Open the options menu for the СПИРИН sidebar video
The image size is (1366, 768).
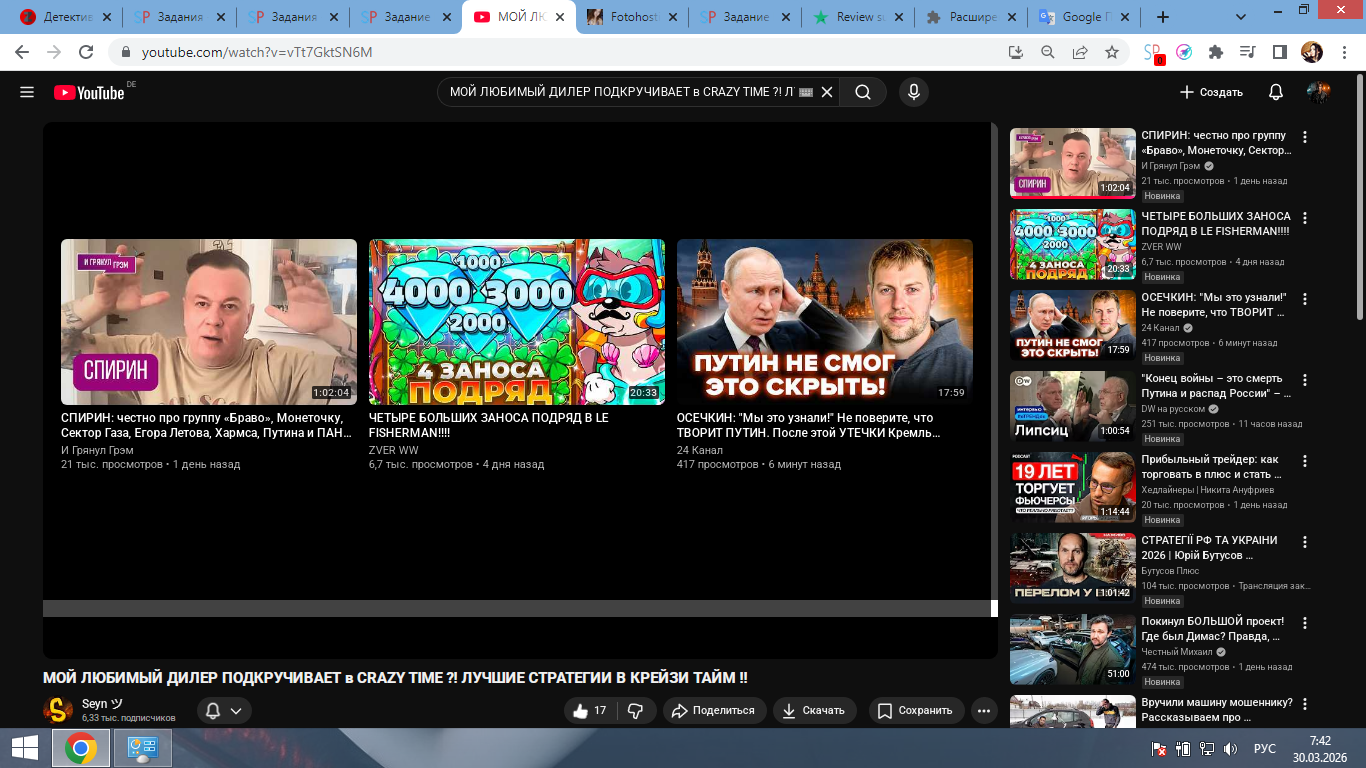(x=1304, y=137)
